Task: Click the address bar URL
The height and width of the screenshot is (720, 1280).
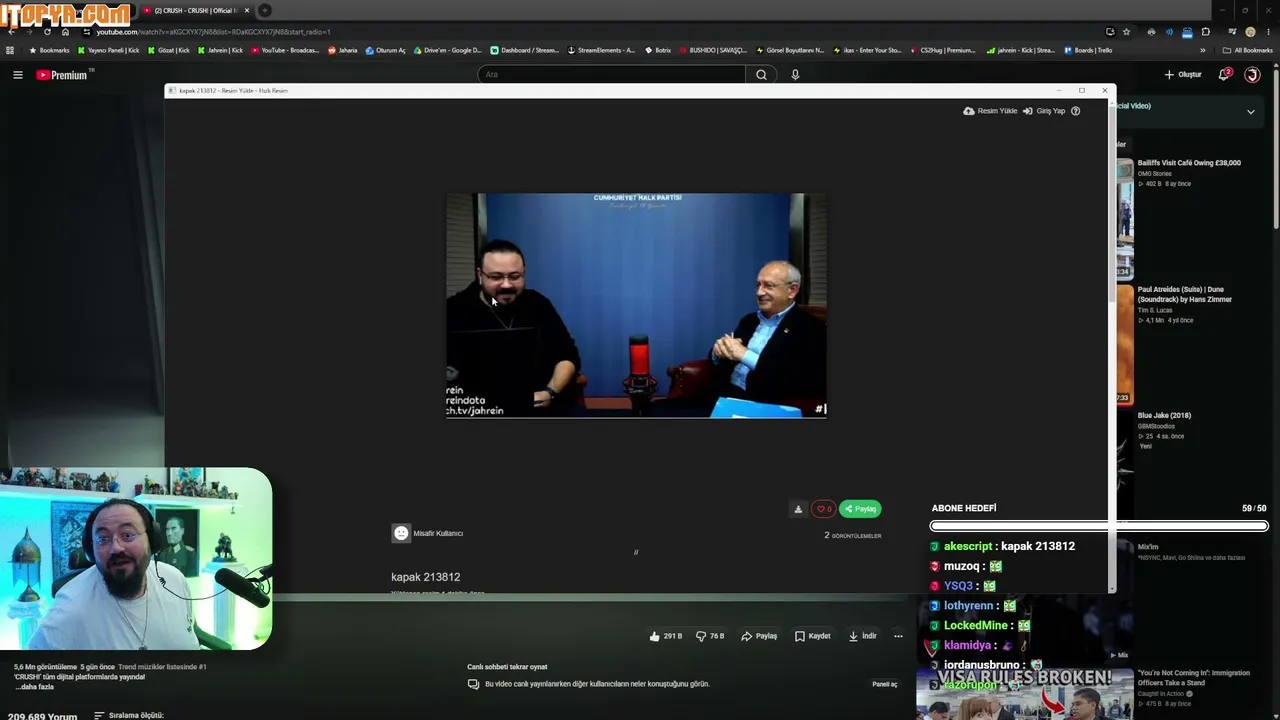Action: (213, 32)
